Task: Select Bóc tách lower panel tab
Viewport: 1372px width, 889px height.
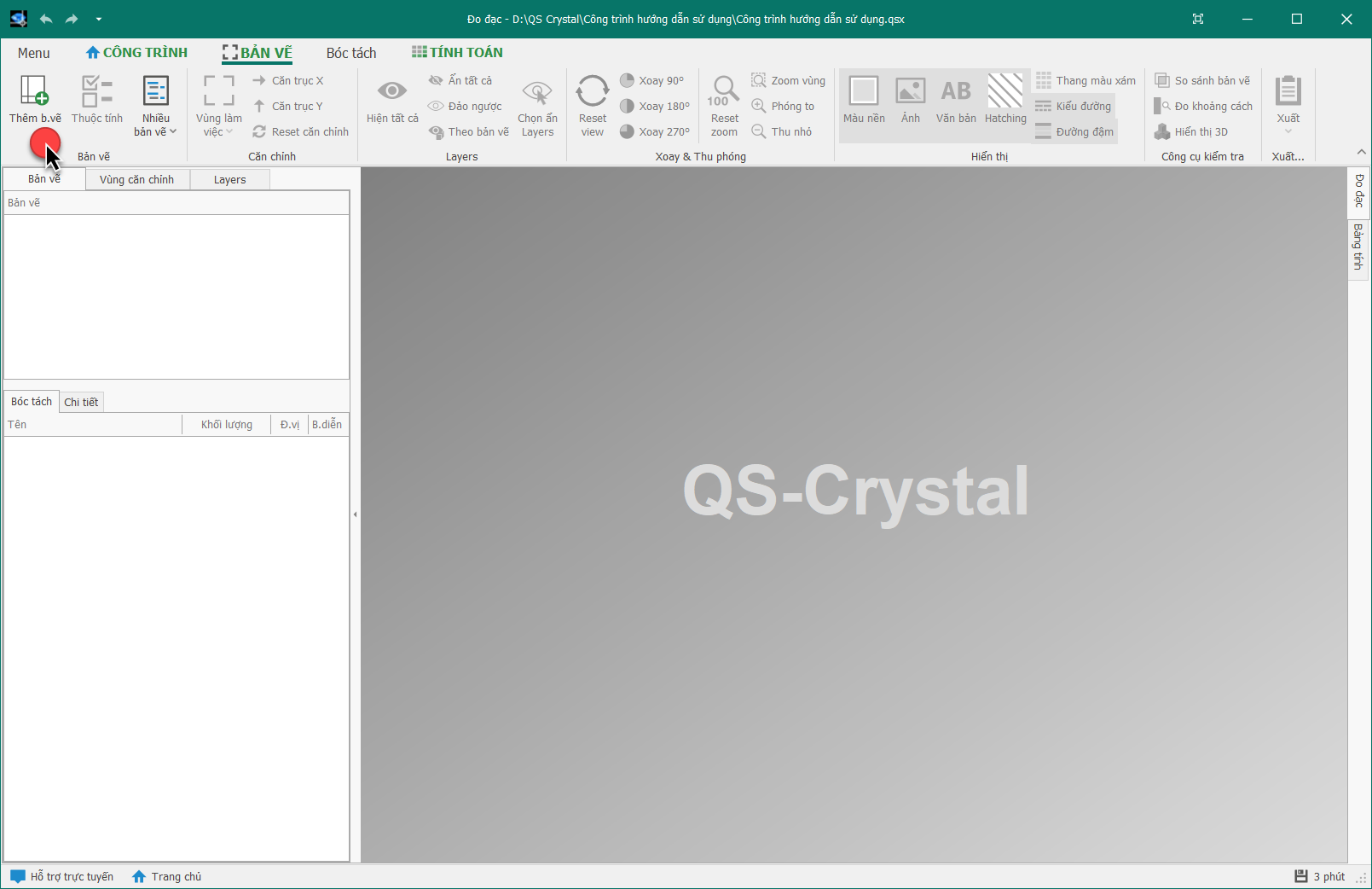Action: 32,401
